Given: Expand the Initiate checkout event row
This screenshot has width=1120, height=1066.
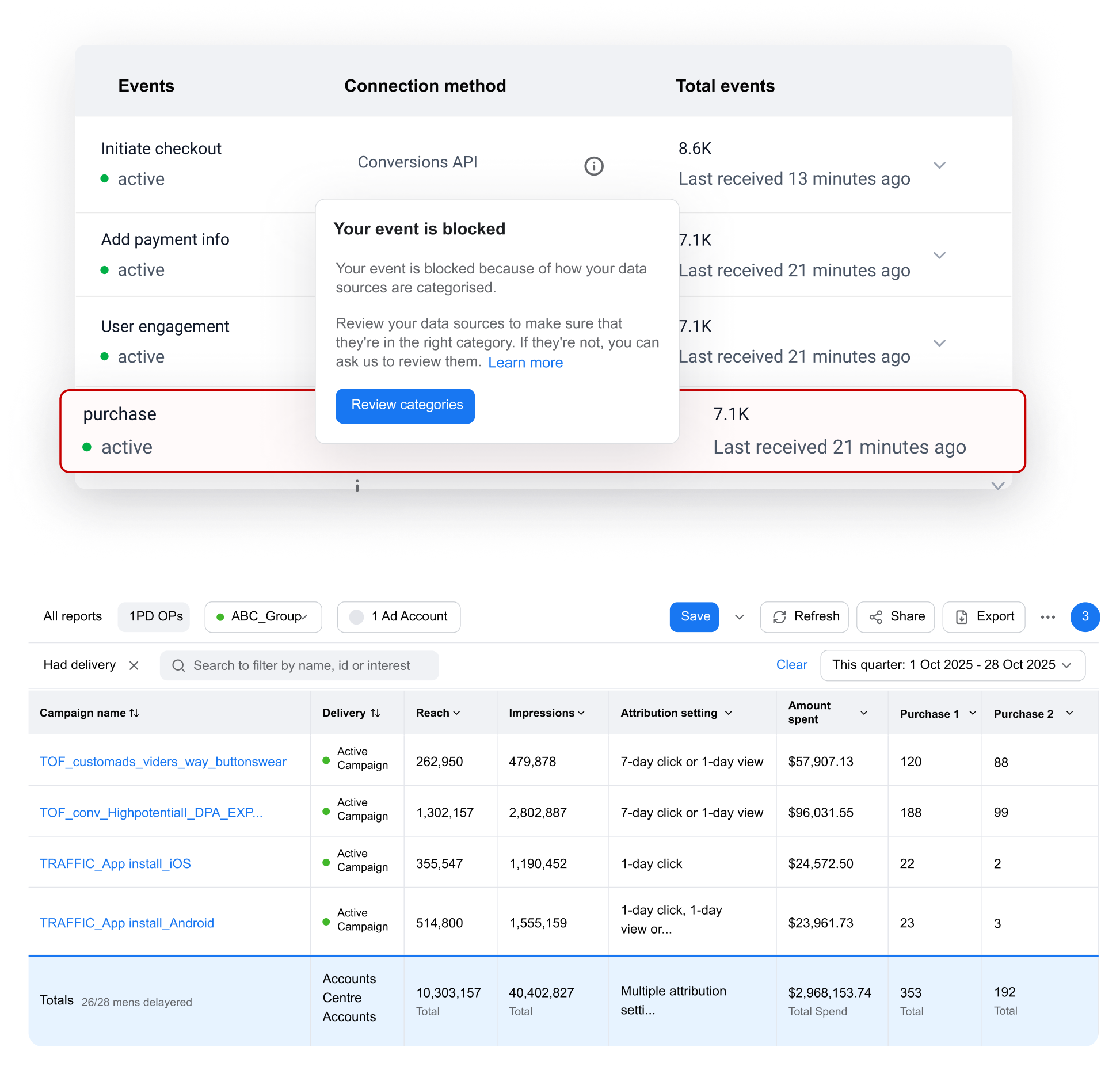Looking at the screenshot, I should (x=939, y=165).
